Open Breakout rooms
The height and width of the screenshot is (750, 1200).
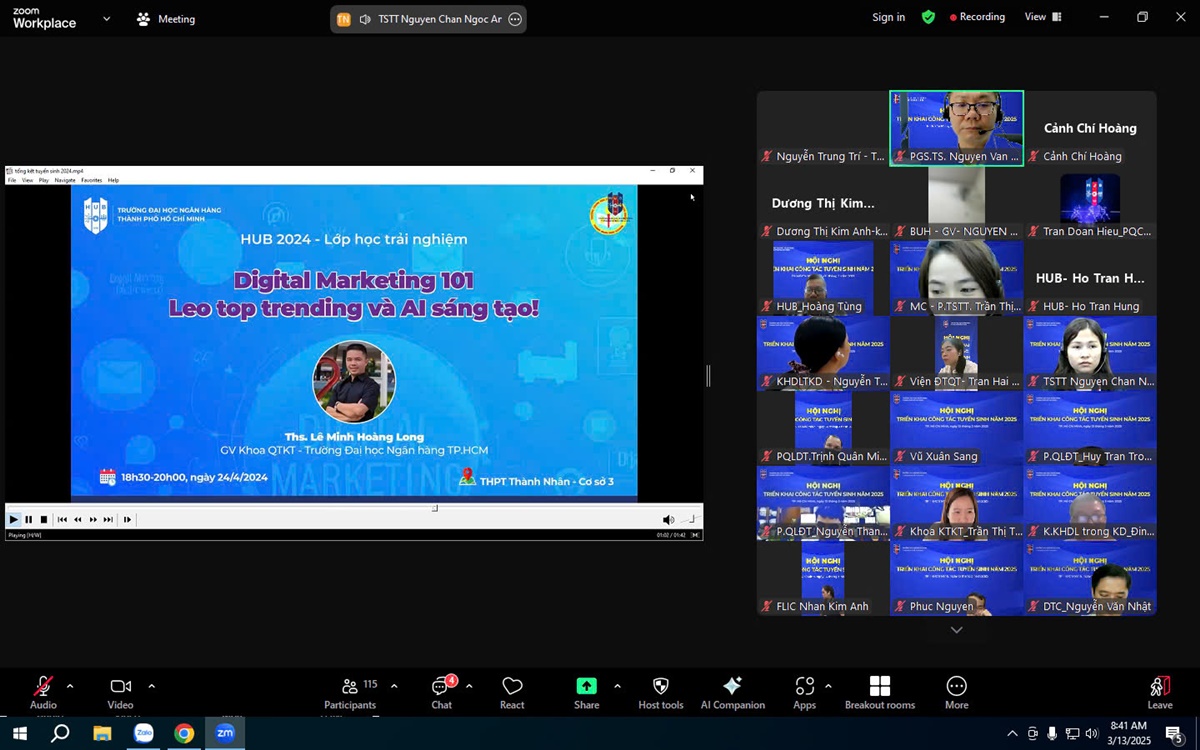pyautogui.click(x=880, y=692)
